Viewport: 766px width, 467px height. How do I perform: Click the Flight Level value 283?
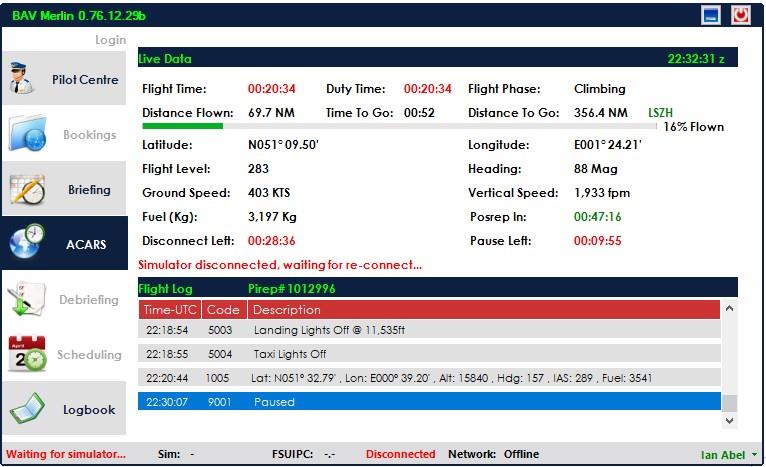[258, 169]
